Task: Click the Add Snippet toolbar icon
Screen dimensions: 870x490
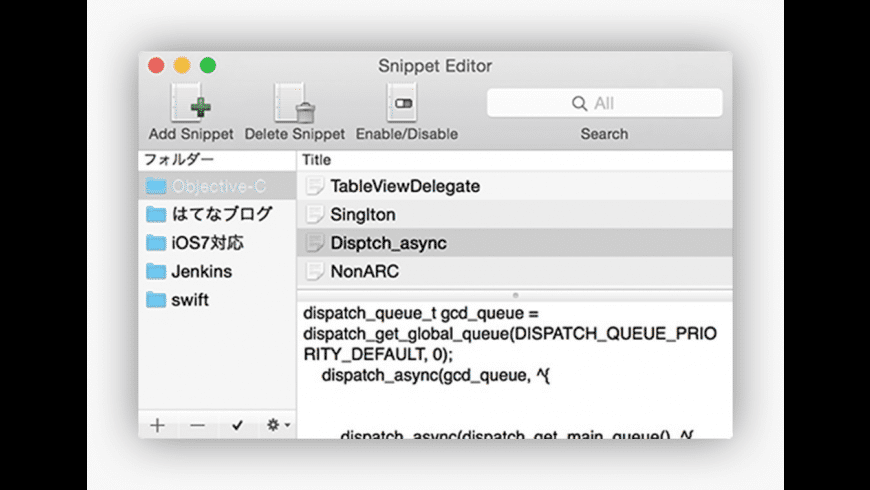Action: 190,104
